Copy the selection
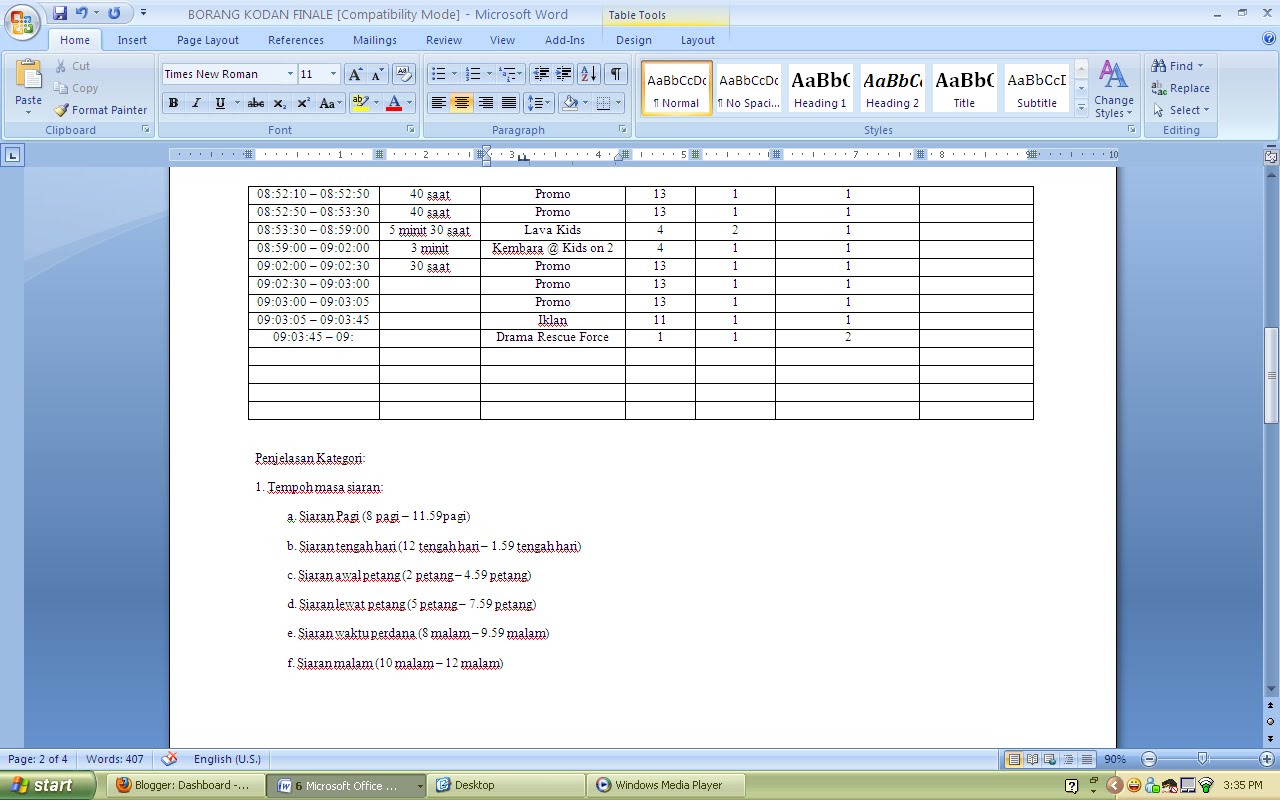 point(76,88)
